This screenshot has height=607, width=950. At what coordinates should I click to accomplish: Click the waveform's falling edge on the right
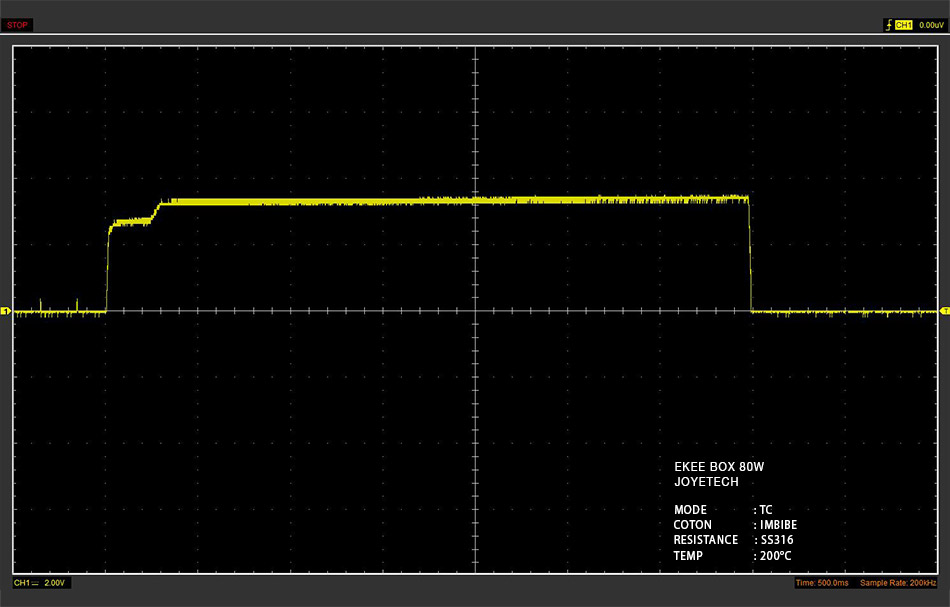(750, 254)
